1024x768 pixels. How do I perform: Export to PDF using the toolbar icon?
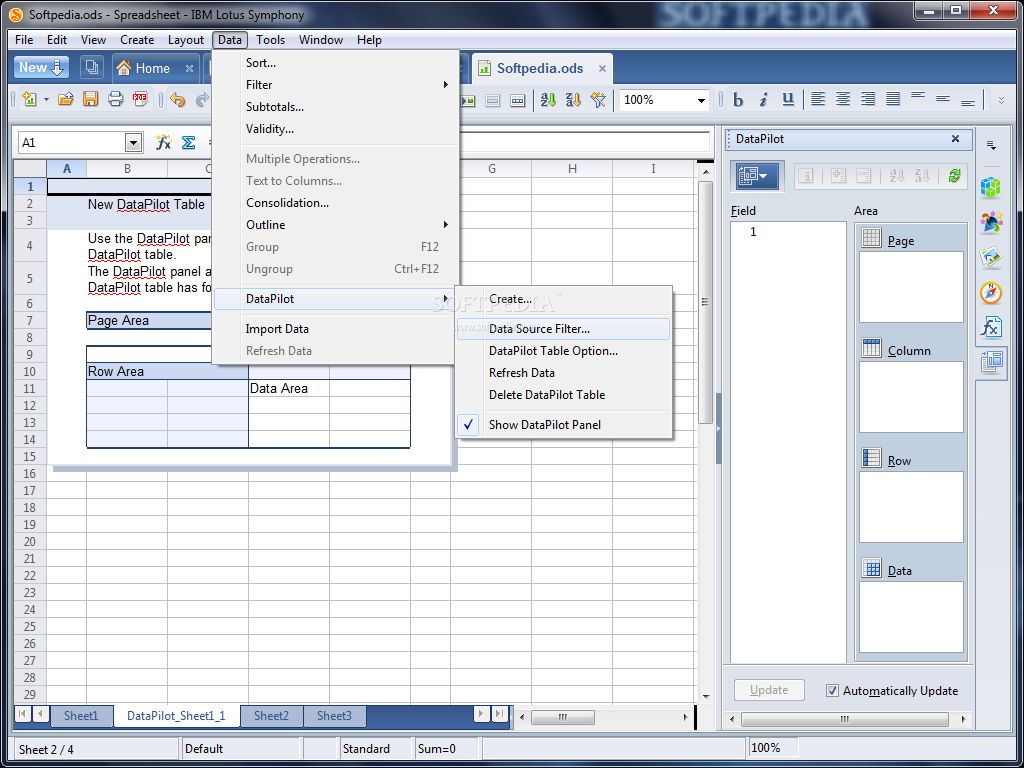(140, 99)
